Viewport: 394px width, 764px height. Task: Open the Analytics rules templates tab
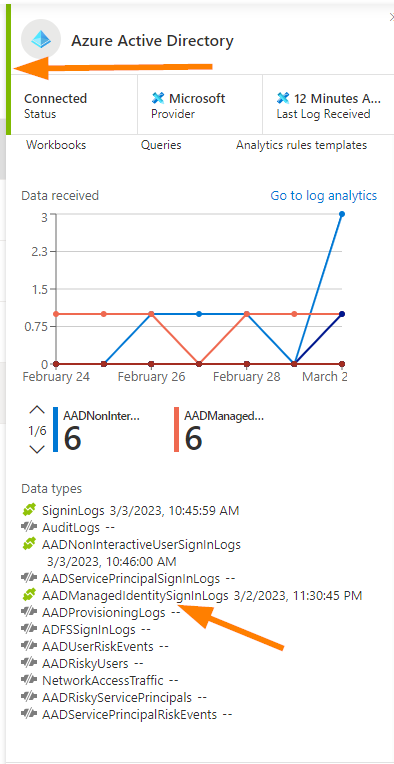point(301,145)
